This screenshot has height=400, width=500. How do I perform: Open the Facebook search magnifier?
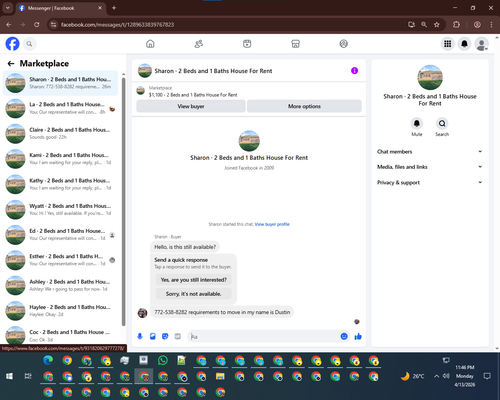[29, 44]
